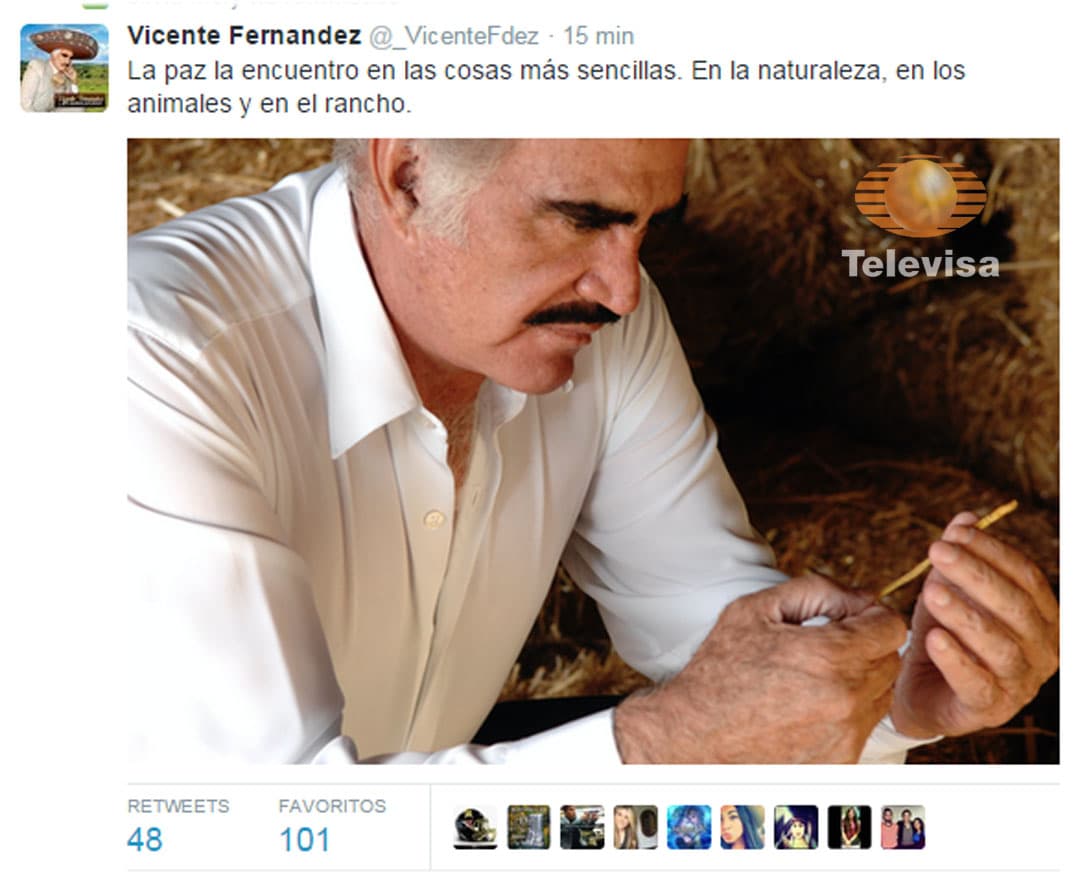Click the blue glowing artwork avatar
Image resolution: width=1080 pixels, height=877 pixels.
[689, 827]
